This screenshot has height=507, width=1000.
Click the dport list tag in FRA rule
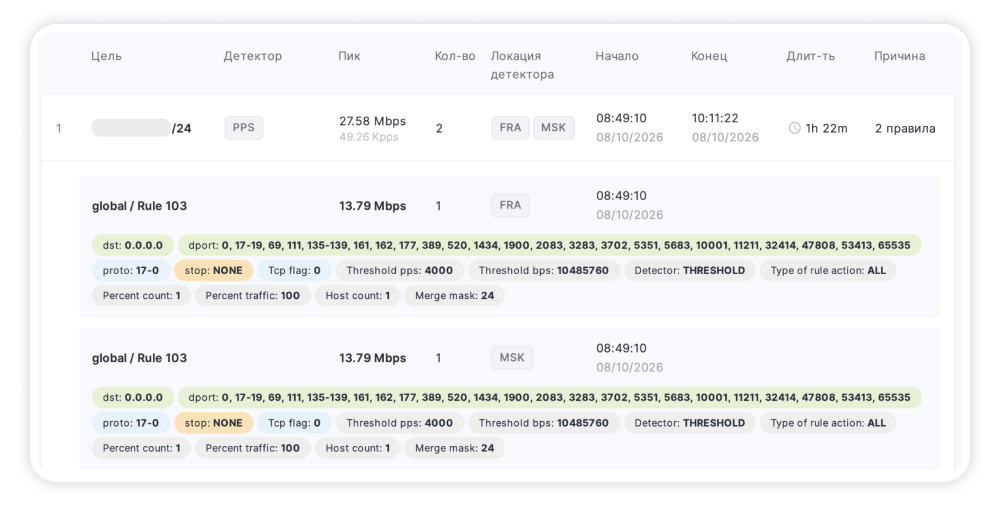pyautogui.click(x=549, y=245)
